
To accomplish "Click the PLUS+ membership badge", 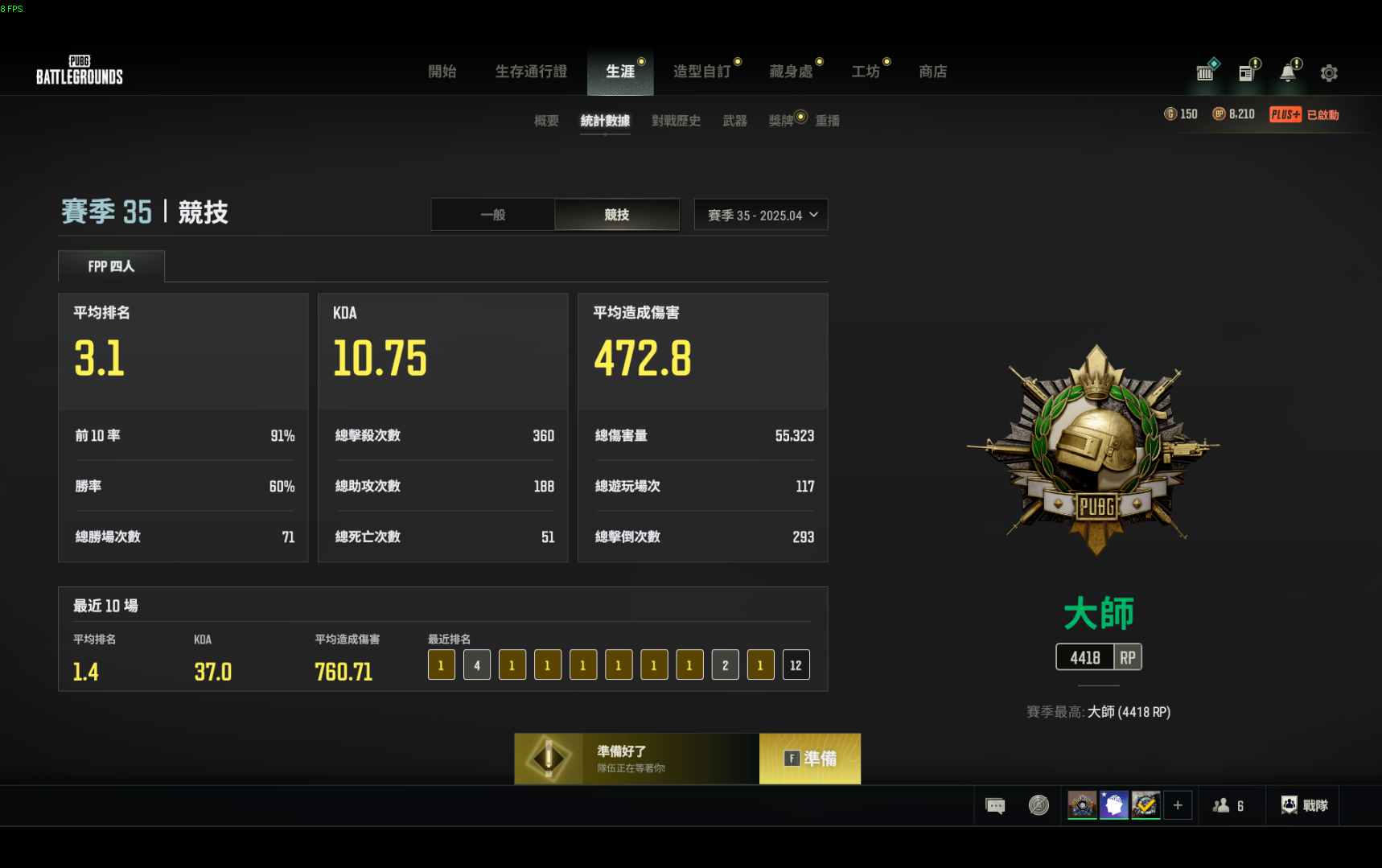I will (x=1285, y=114).
